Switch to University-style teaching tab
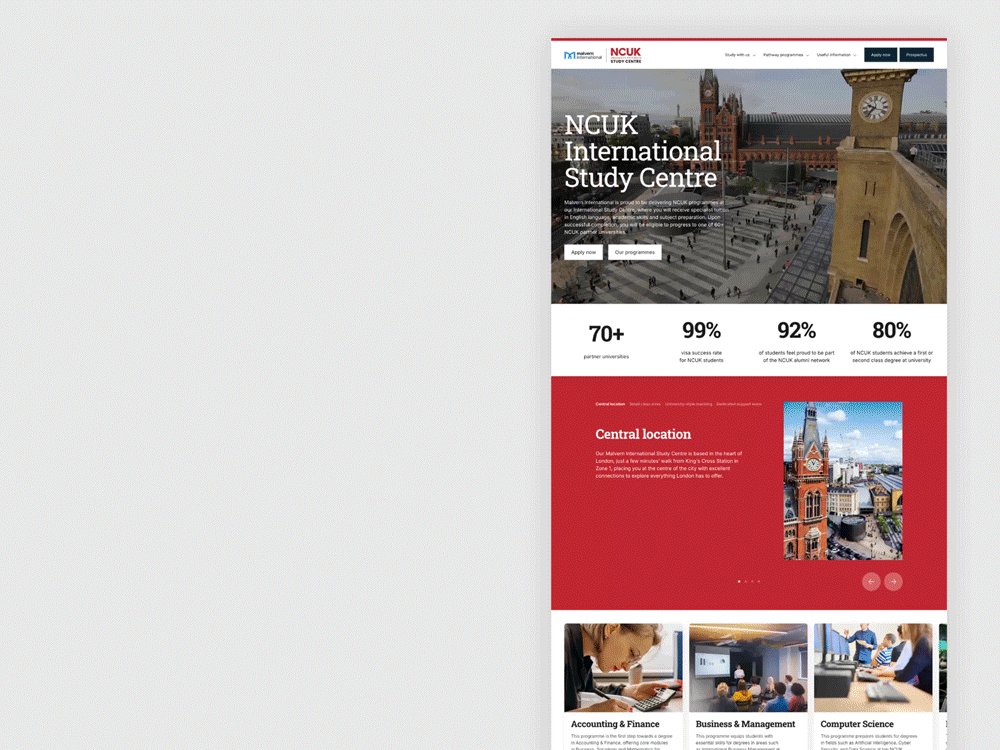Viewport: 1000px width, 750px height. coord(688,404)
